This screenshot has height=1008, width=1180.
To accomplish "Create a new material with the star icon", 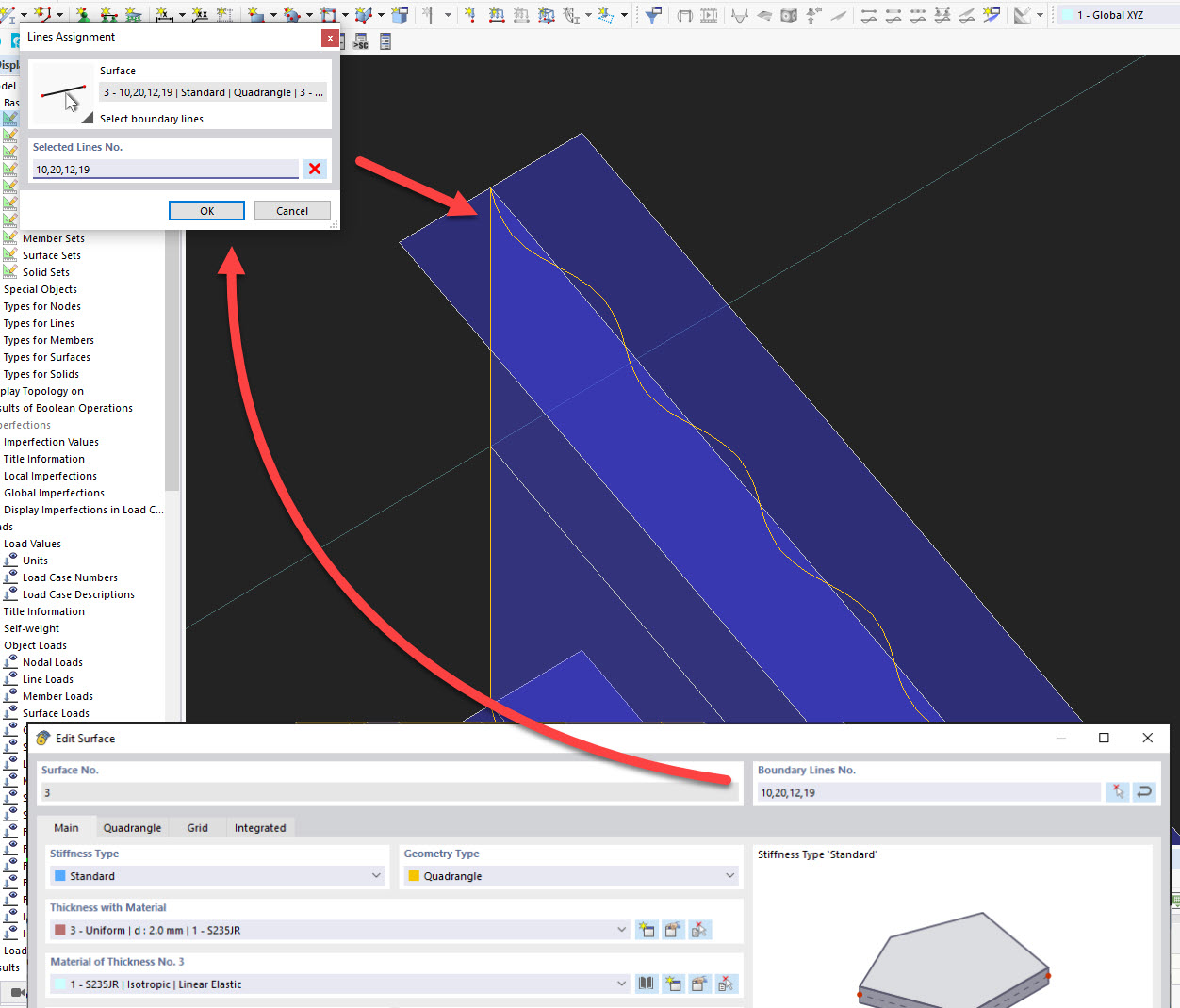I will tap(674, 984).
